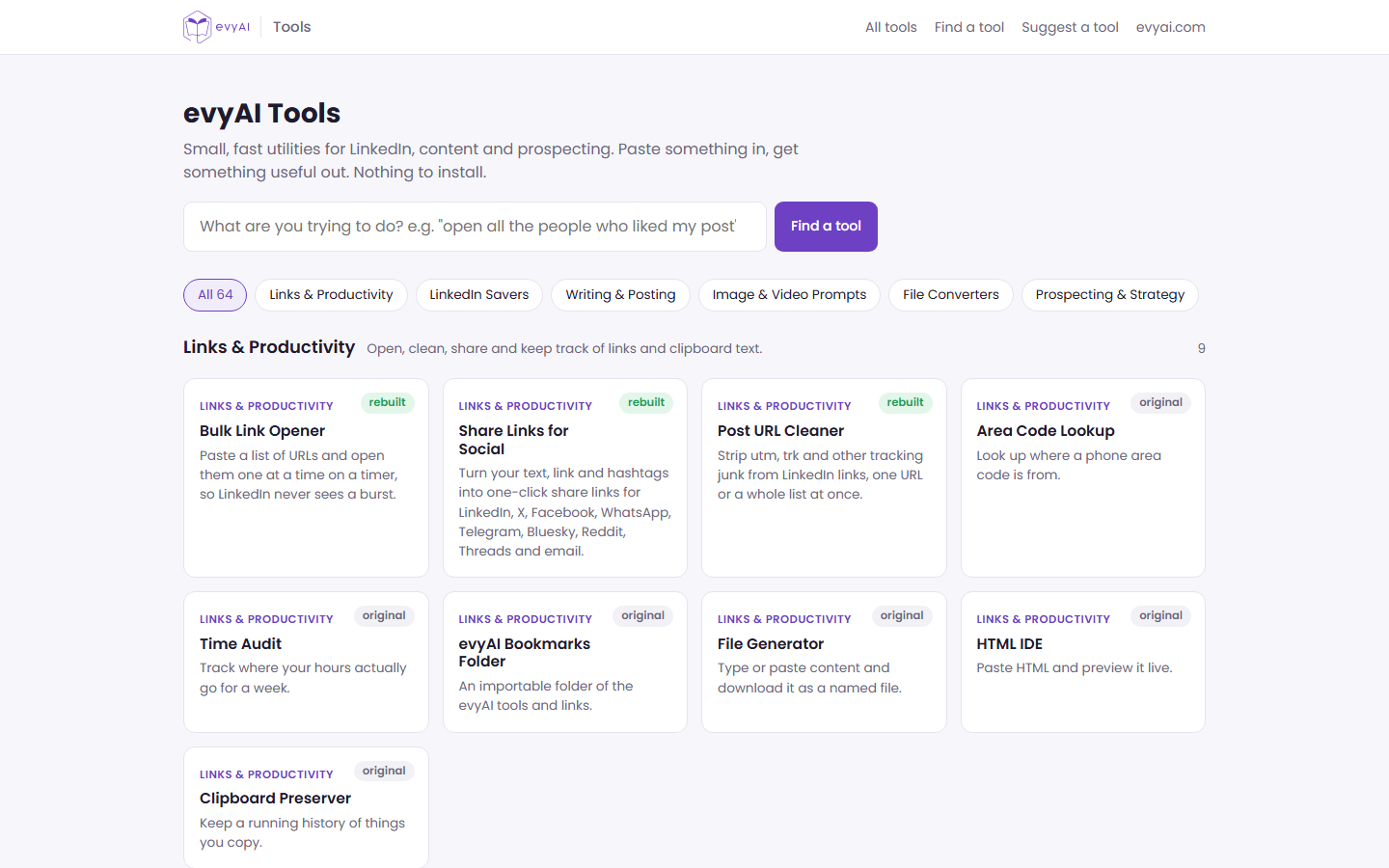Click the original badge on Time Audit
The width and height of the screenshot is (1389, 868).
pos(384,616)
